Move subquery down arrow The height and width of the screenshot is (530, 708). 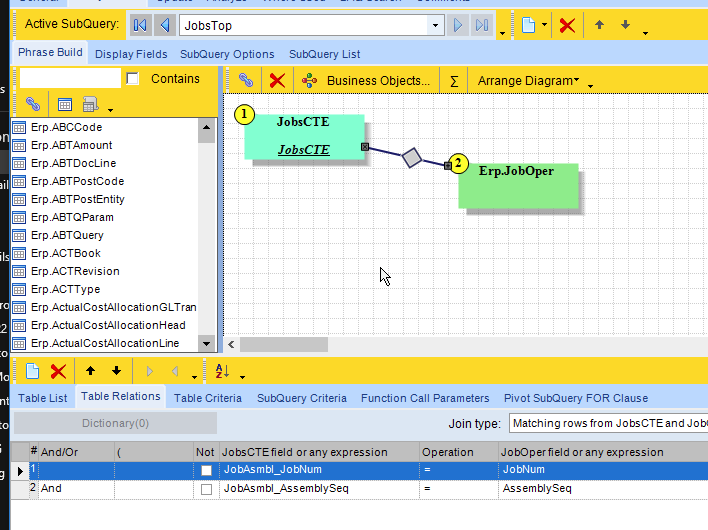pos(625,24)
